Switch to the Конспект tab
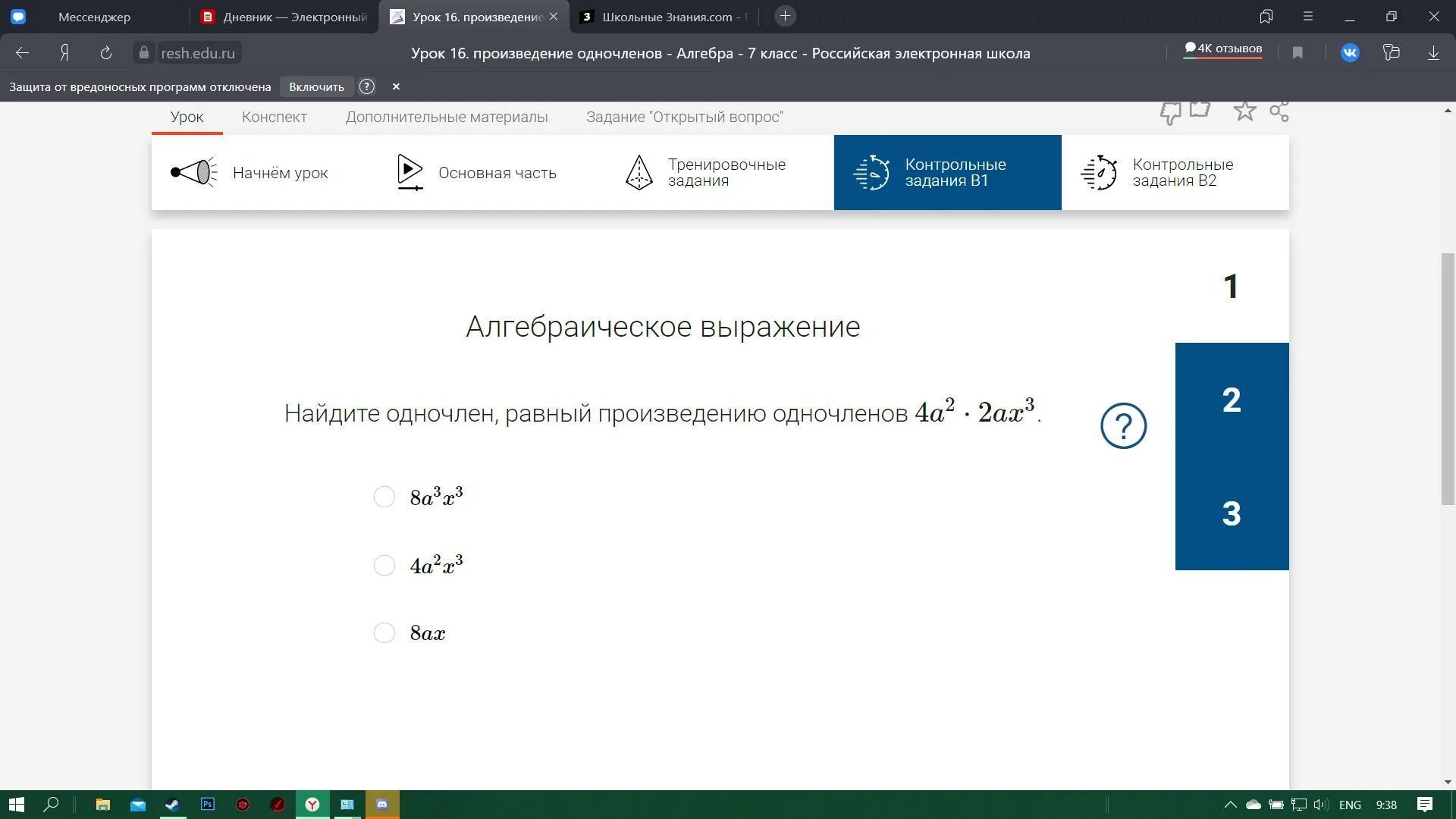The height and width of the screenshot is (819, 1456). coord(275,117)
